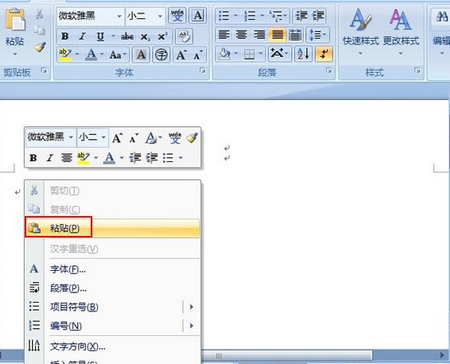The height and width of the screenshot is (364, 450).
Task: Toggle Italic in the ribbon font group
Action: pos(82,36)
